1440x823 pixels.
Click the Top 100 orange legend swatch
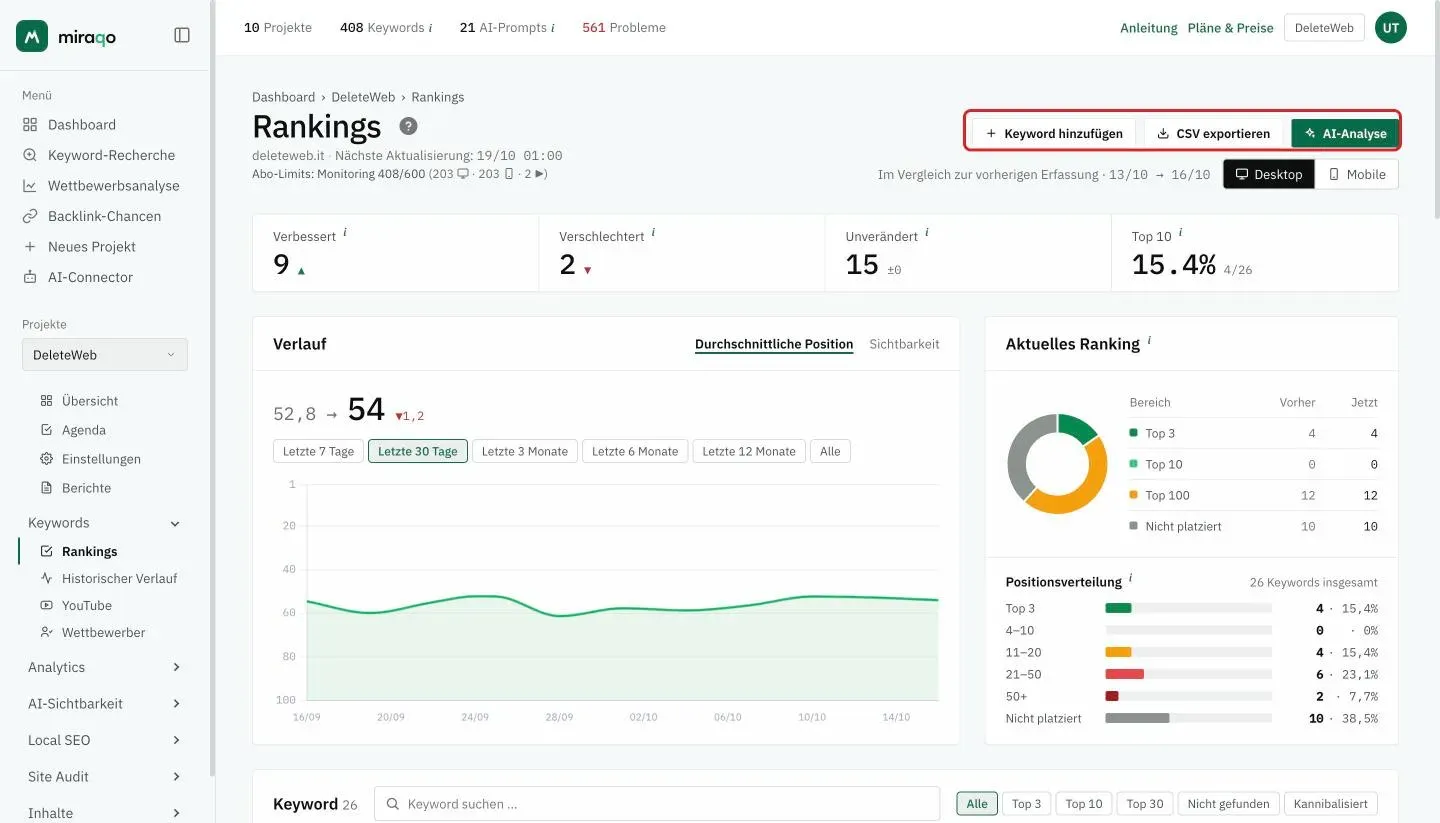click(x=1133, y=495)
